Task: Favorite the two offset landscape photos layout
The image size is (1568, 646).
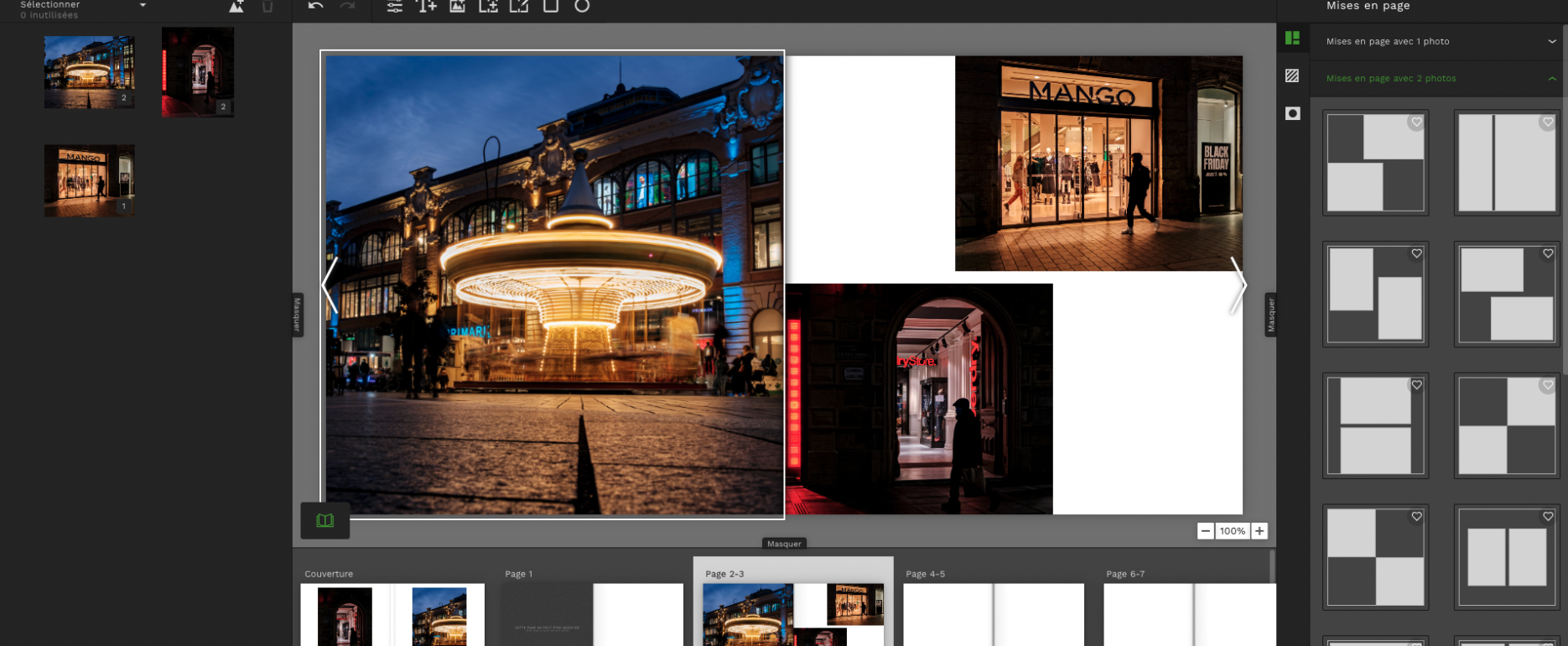Action: coord(1548,253)
